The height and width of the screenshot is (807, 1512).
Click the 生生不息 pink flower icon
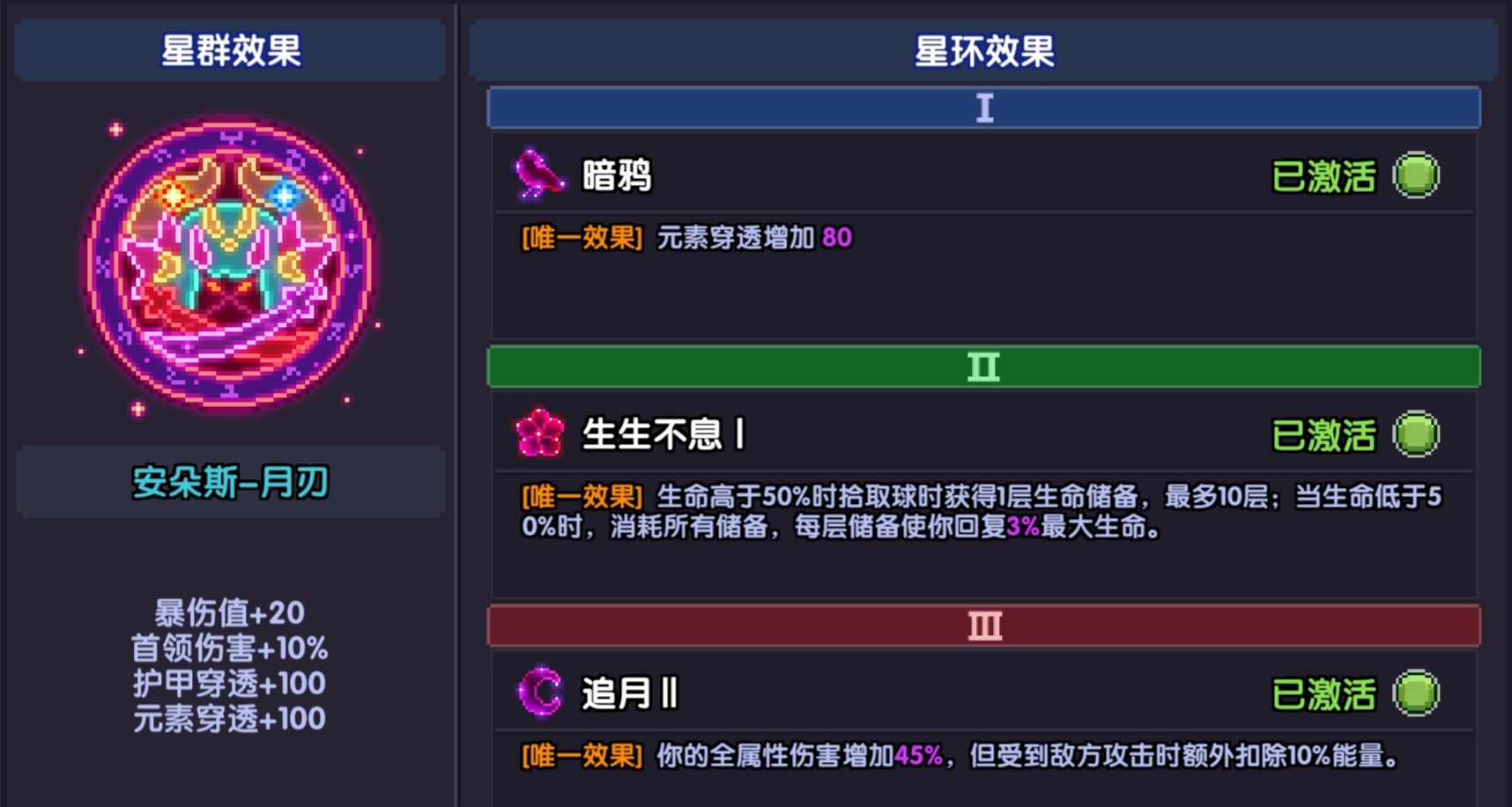pyautogui.click(x=539, y=433)
